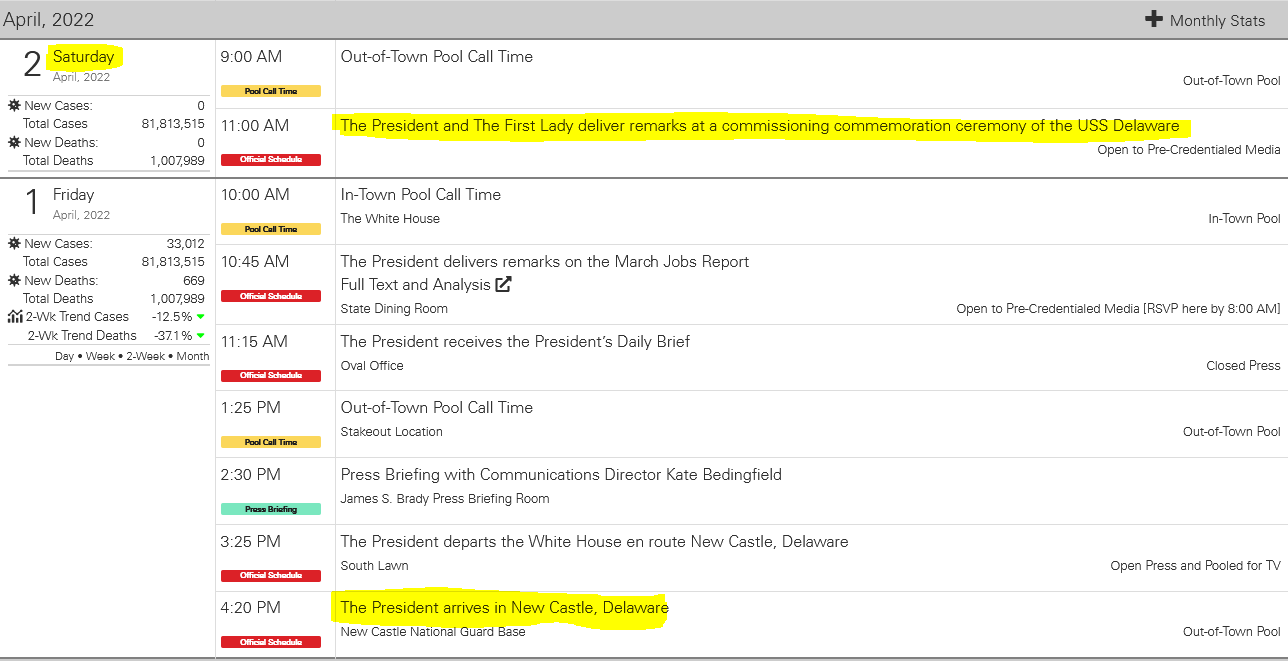
Task: Click the Official Schedule badge under 4:20 PM
Action: pos(271,642)
